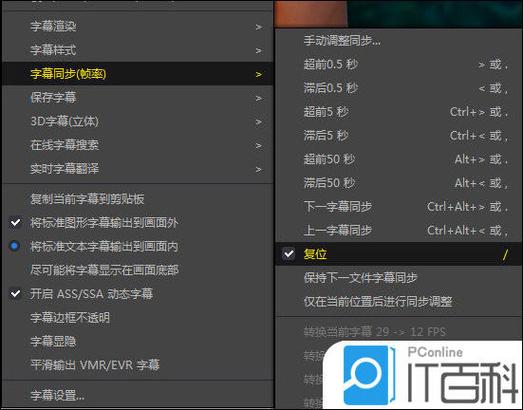The width and height of the screenshot is (523, 410).
Task: Expand the arrow beside 实时字幕翻译
Action: tap(258, 169)
